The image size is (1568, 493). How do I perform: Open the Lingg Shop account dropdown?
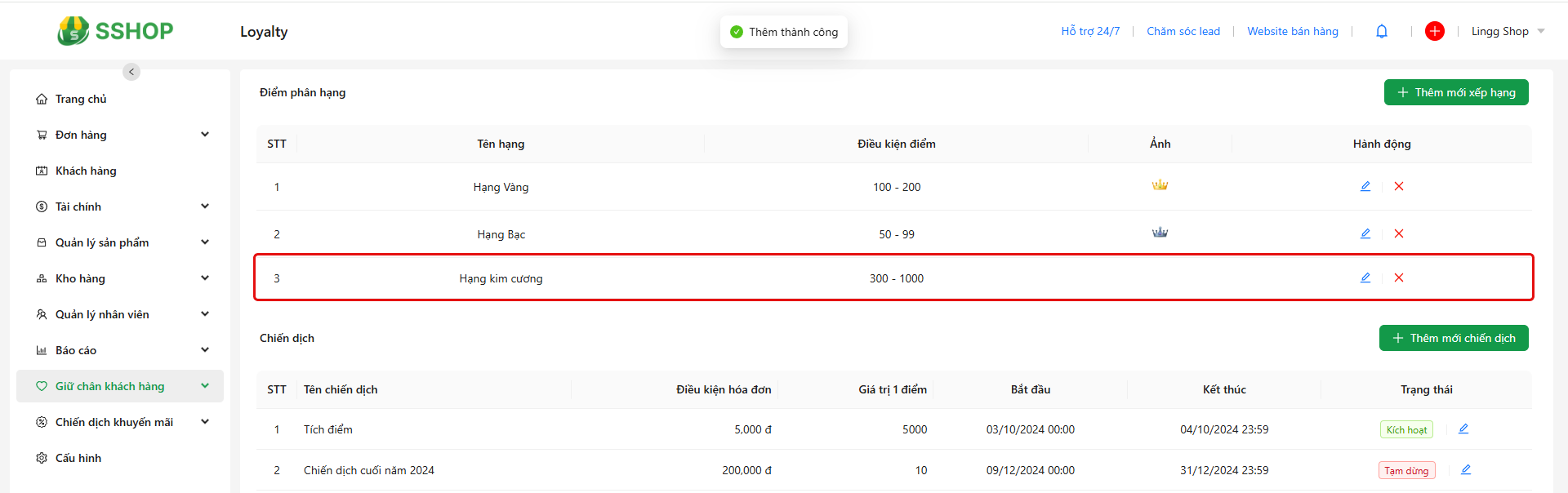1507,31
